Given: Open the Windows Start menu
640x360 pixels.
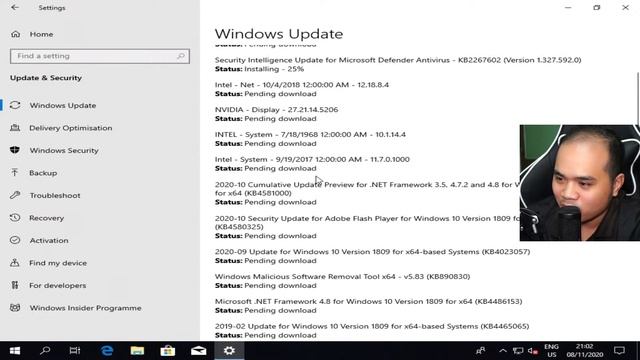Looking at the screenshot, I should pyautogui.click(x=15, y=351).
